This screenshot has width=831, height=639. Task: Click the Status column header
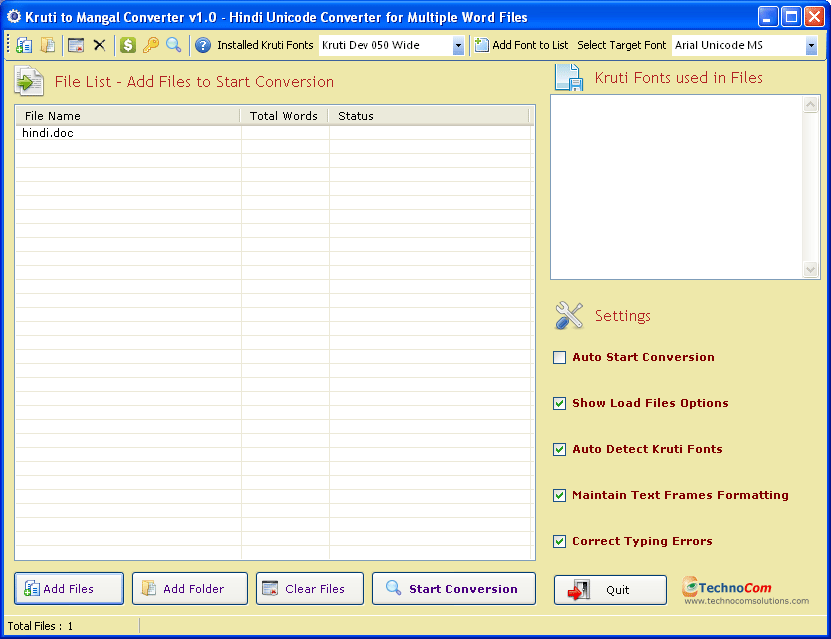(x=429, y=116)
